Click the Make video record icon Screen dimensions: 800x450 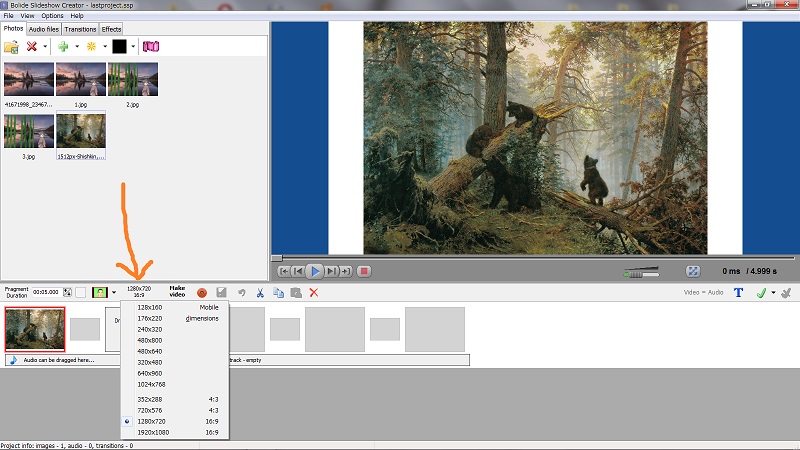tap(202, 292)
